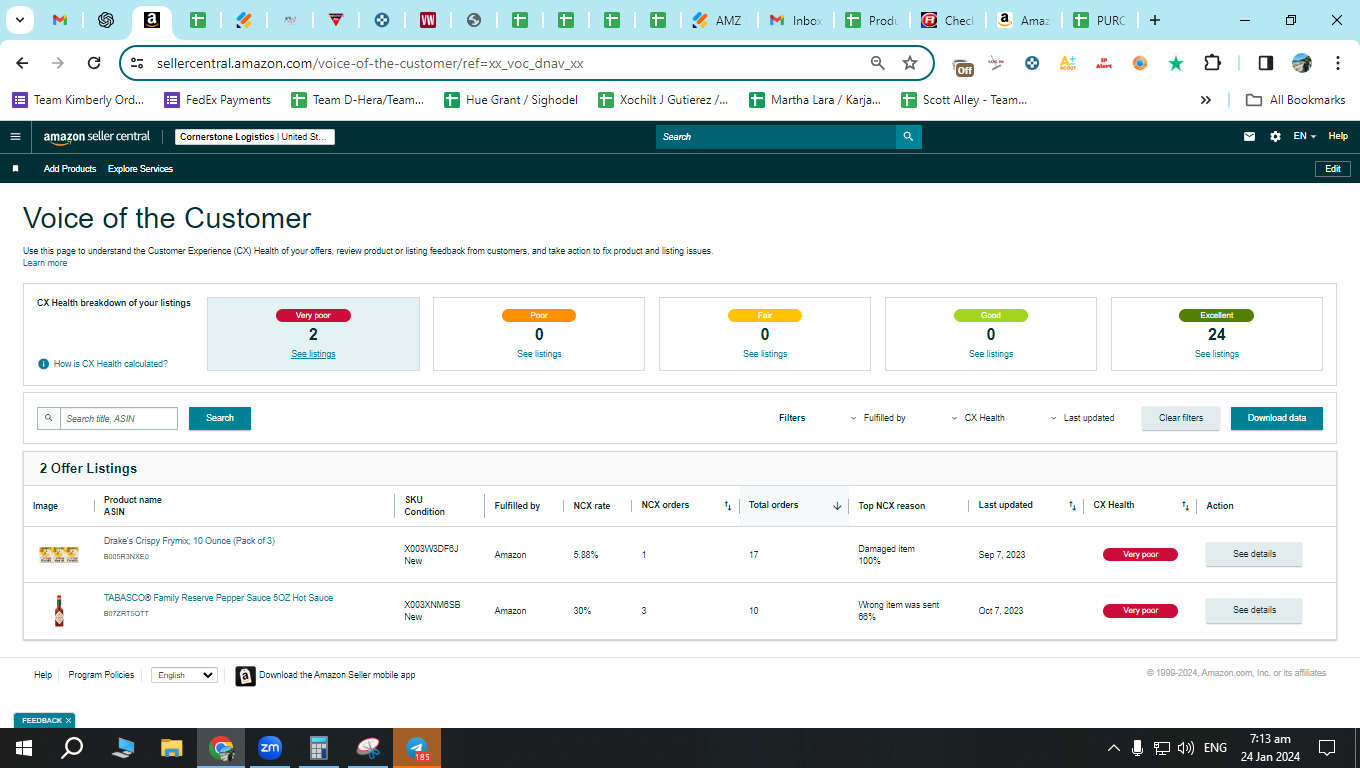Click the teal Search button
This screenshot has height=768, width=1360.
220,418
